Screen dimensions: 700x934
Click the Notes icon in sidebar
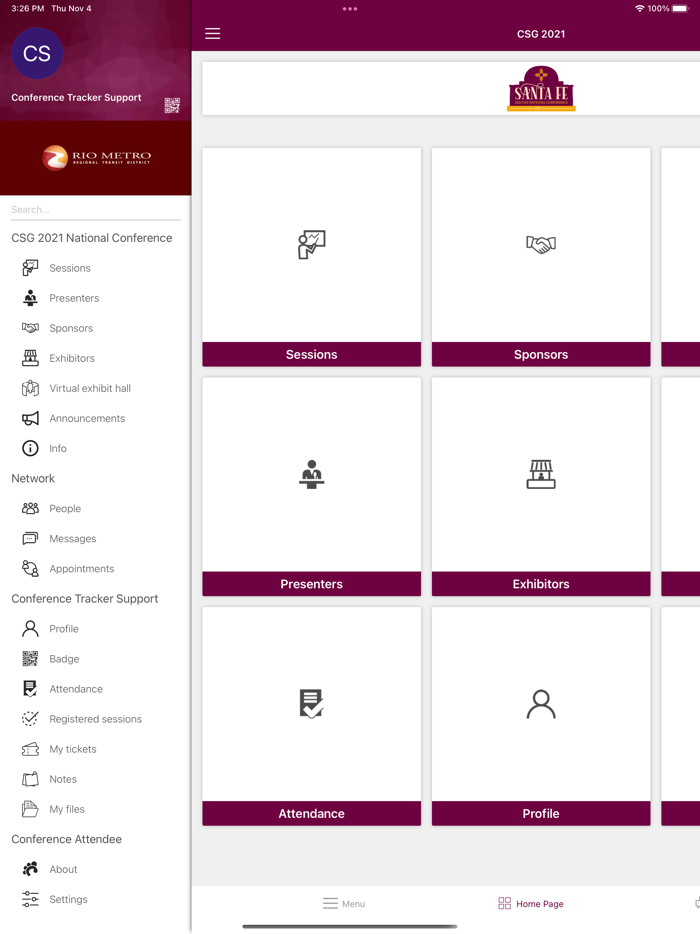(x=30, y=779)
